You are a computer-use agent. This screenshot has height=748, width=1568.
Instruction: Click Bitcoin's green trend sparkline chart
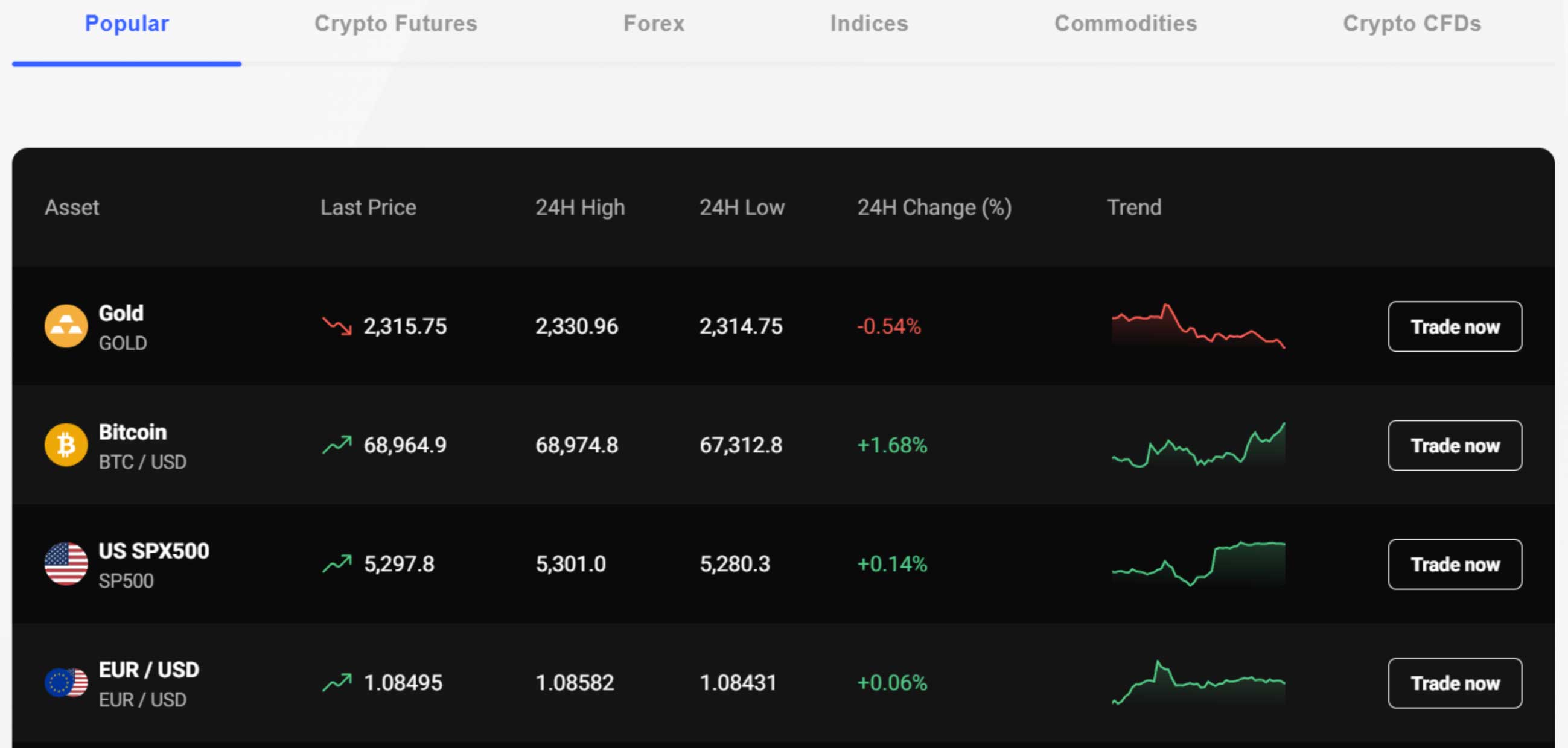[x=1199, y=445]
